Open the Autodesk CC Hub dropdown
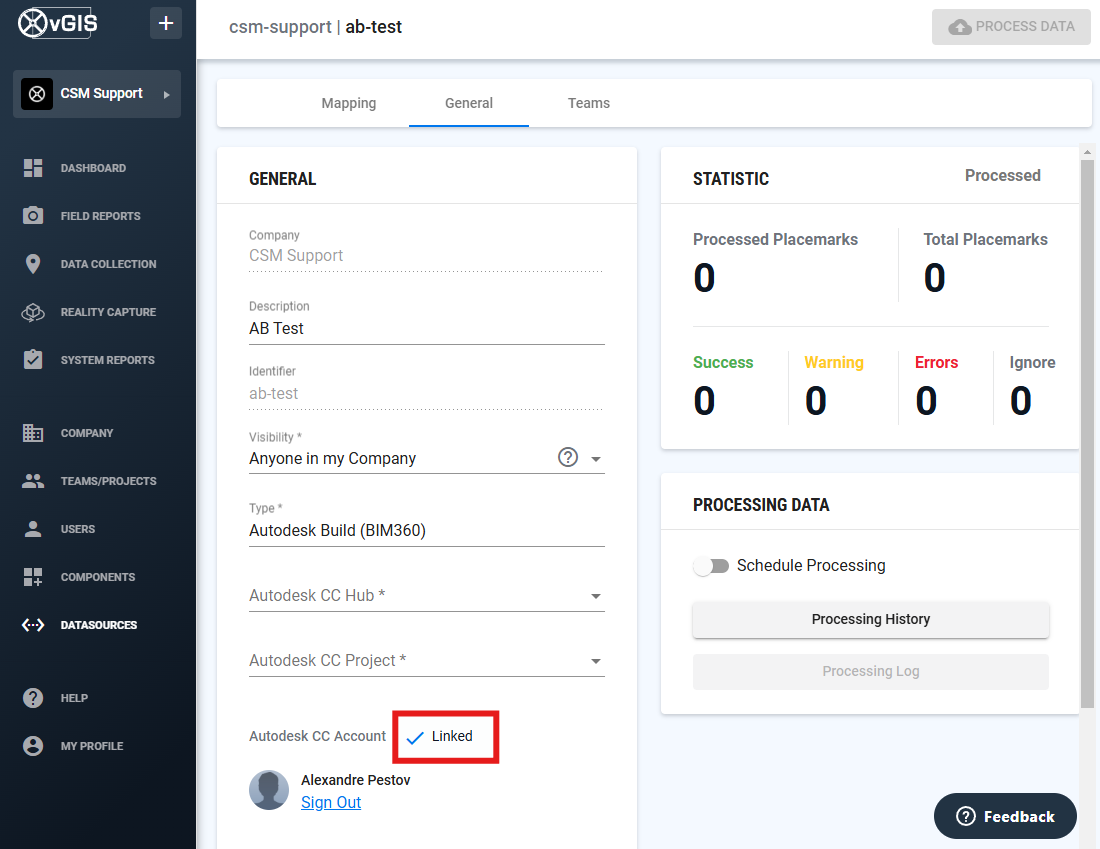Screen dimensions: 1100x849 point(427,596)
